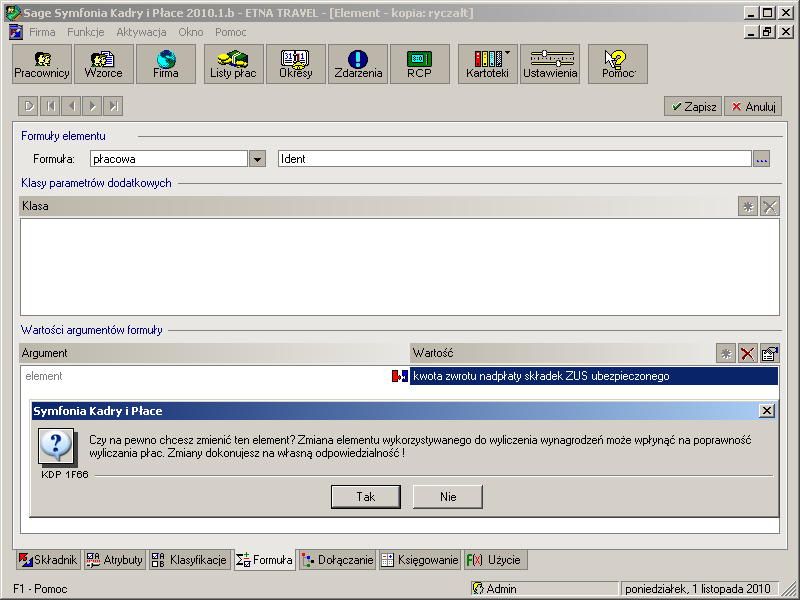Restore the inner Element document window
Screen dimensions: 800x600
pos(767,32)
